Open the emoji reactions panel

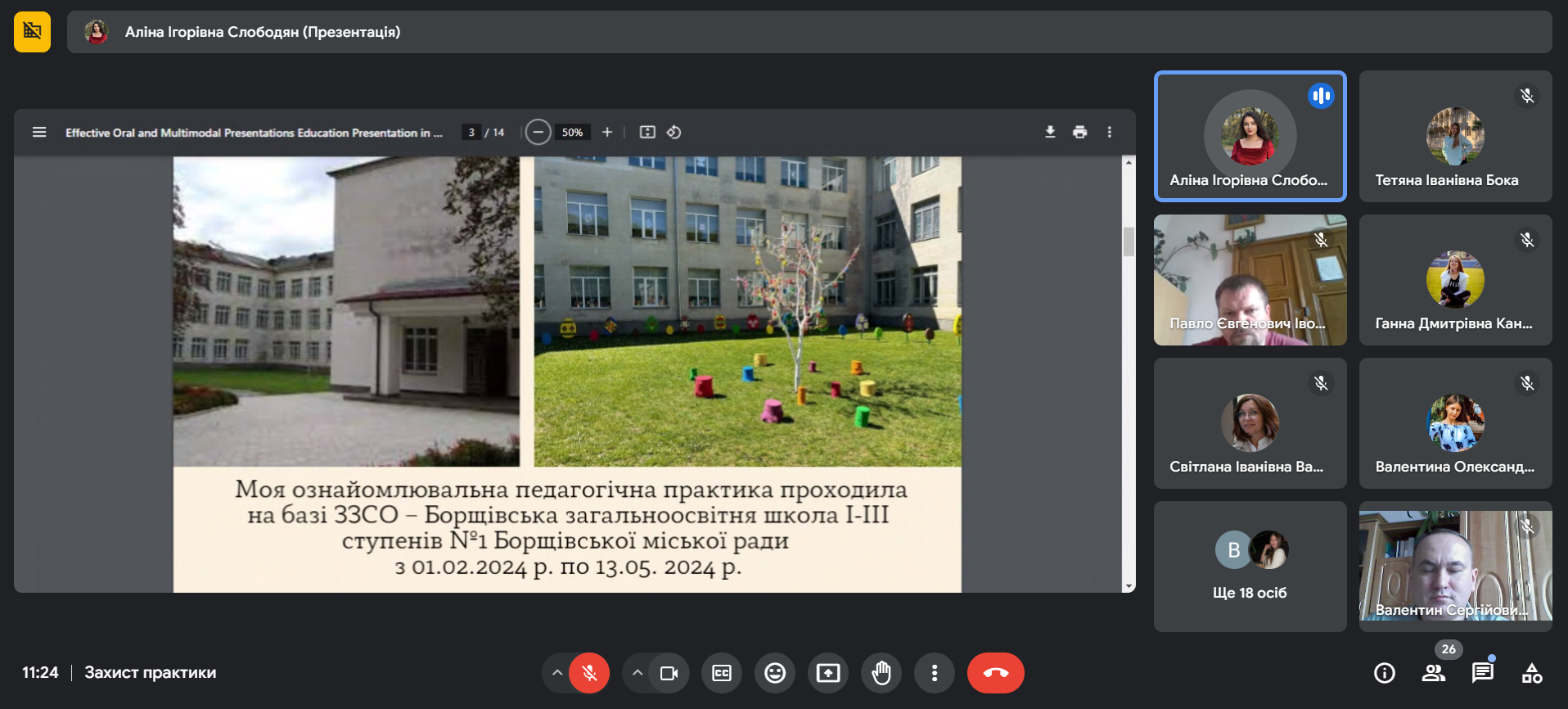775,673
